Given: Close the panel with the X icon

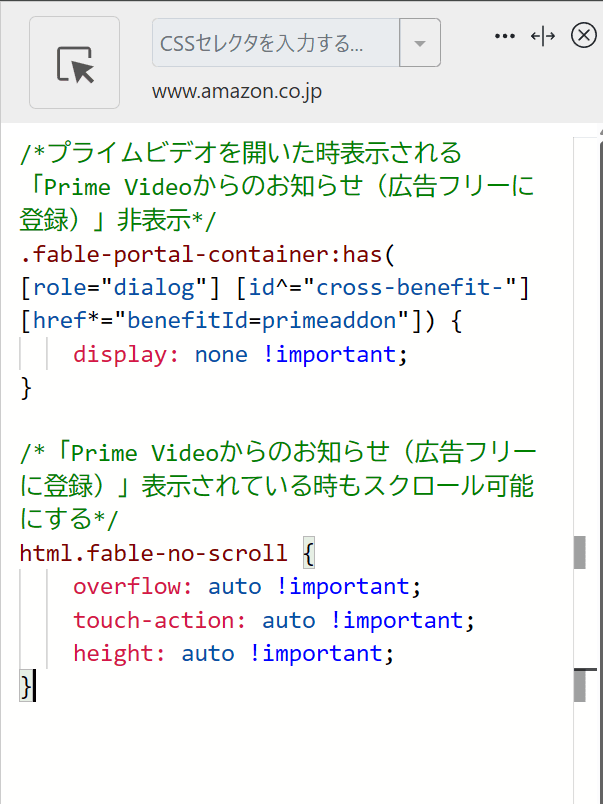Looking at the screenshot, I should pos(584,36).
